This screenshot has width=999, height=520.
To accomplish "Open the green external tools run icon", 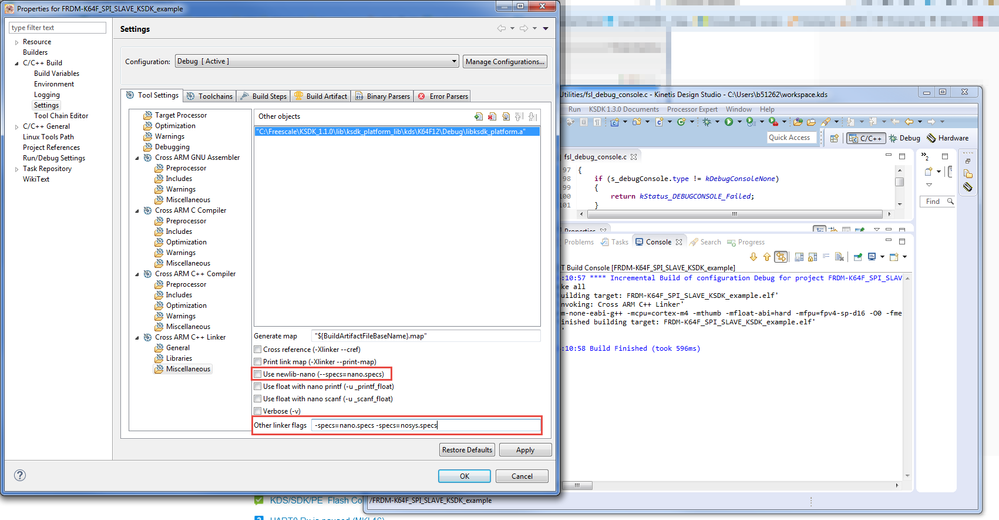I will click(x=772, y=122).
